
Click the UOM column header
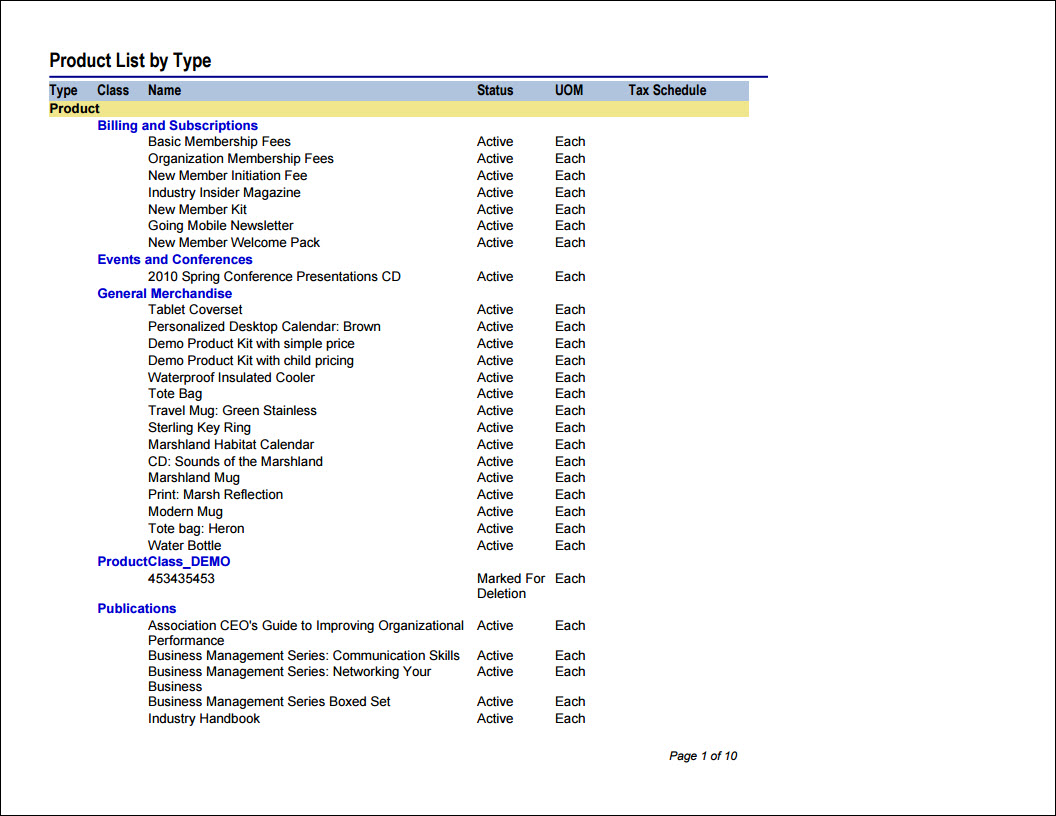click(x=569, y=90)
